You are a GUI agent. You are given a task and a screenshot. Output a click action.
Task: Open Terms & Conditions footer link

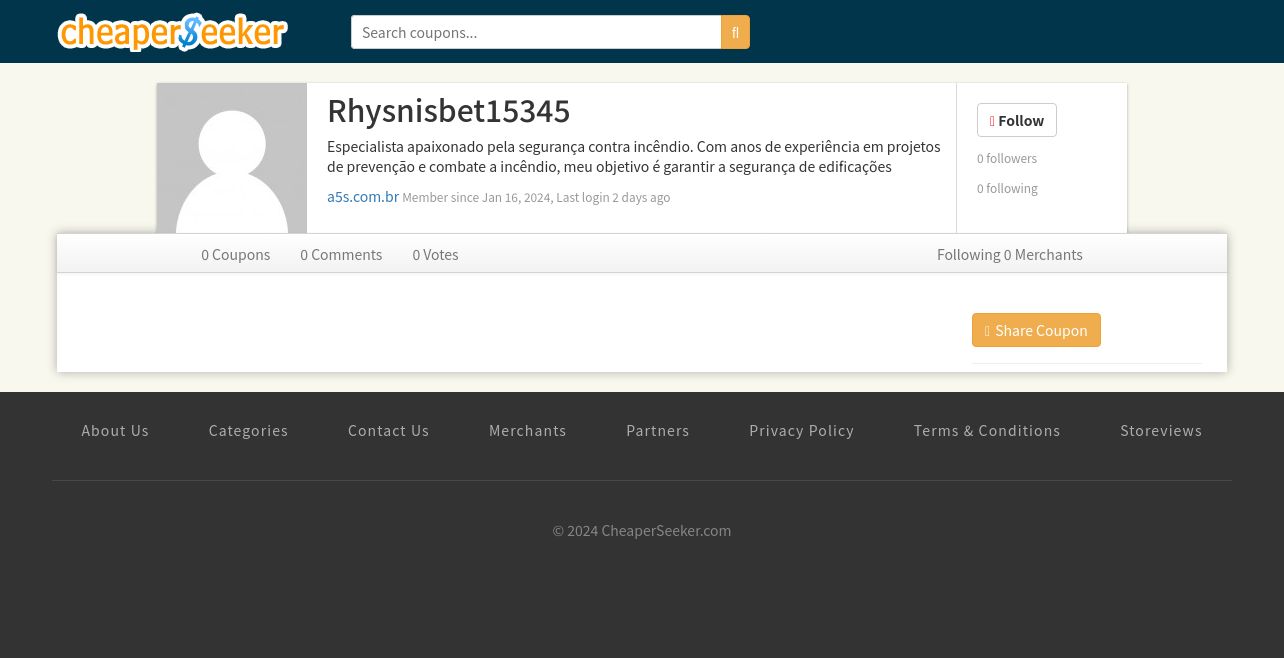[x=987, y=430]
